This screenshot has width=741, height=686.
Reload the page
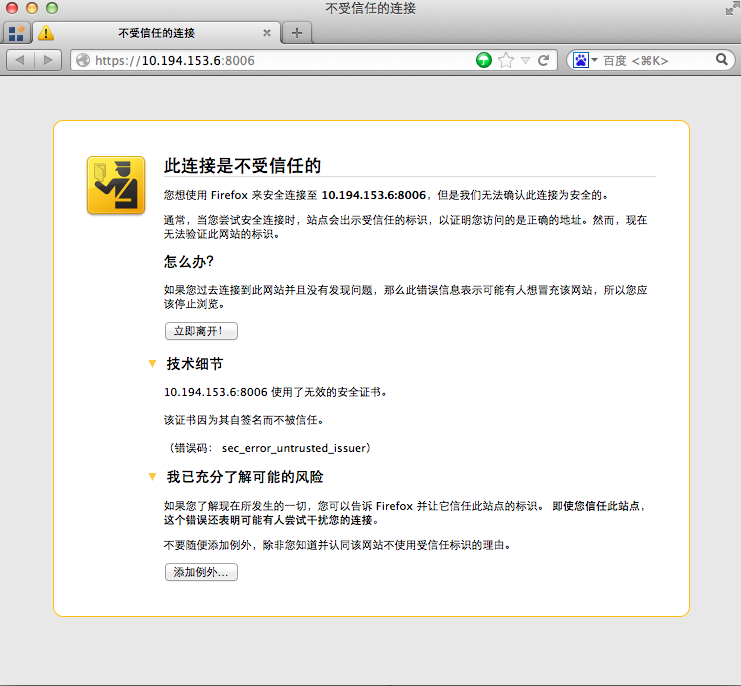tap(543, 60)
